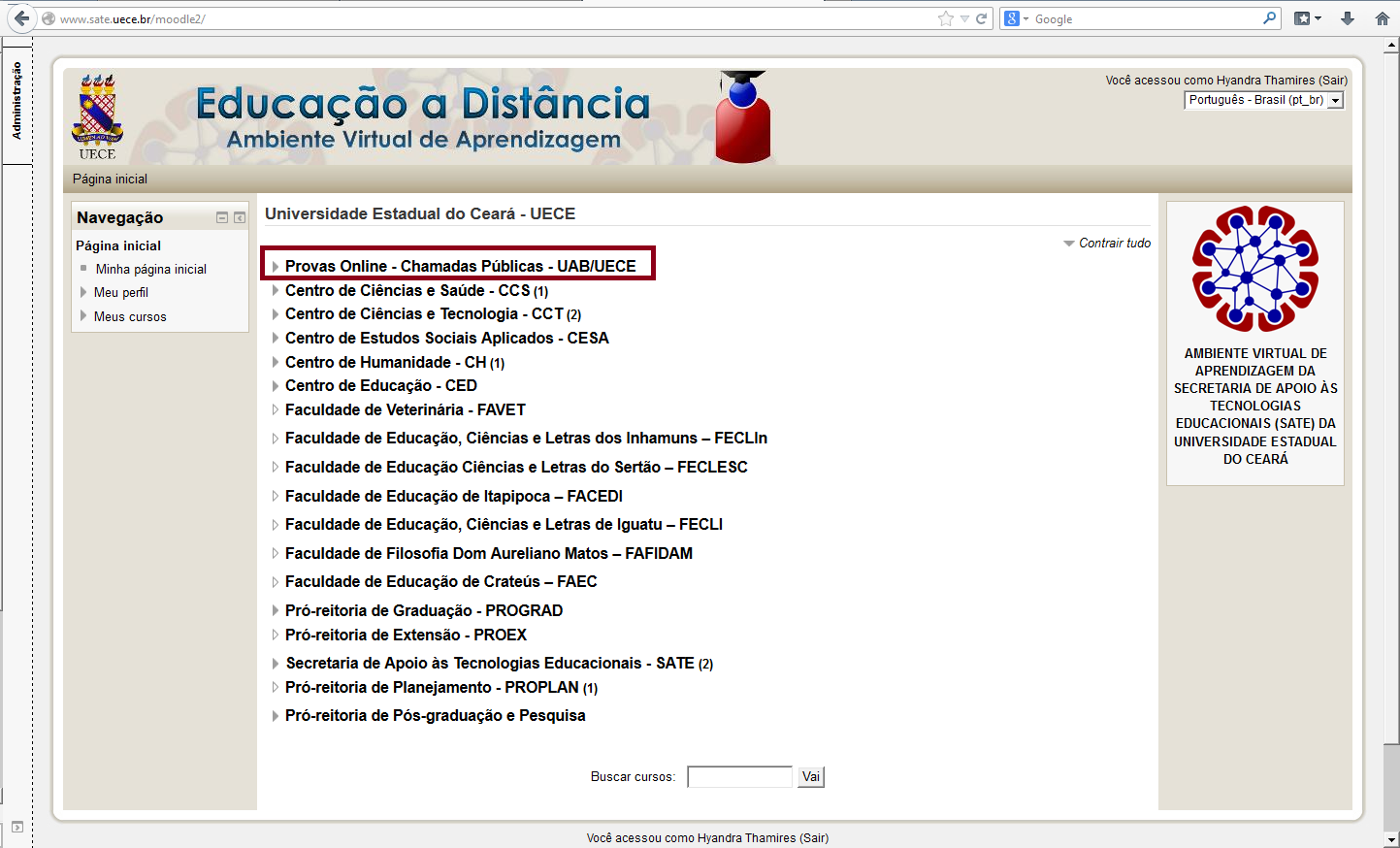Click the UECE crest logo
The image size is (1400, 848).
point(97,116)
